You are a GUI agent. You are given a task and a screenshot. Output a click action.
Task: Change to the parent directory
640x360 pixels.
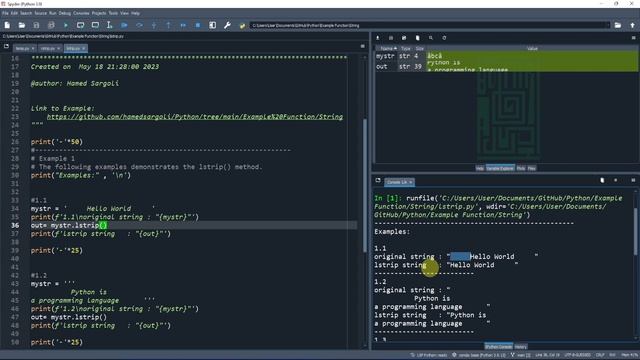click(632, 25)
